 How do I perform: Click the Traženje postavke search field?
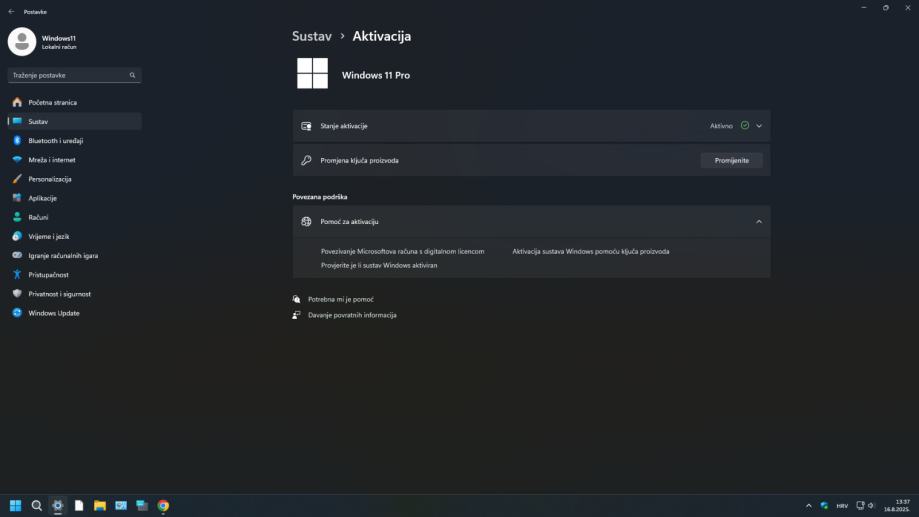74,75
